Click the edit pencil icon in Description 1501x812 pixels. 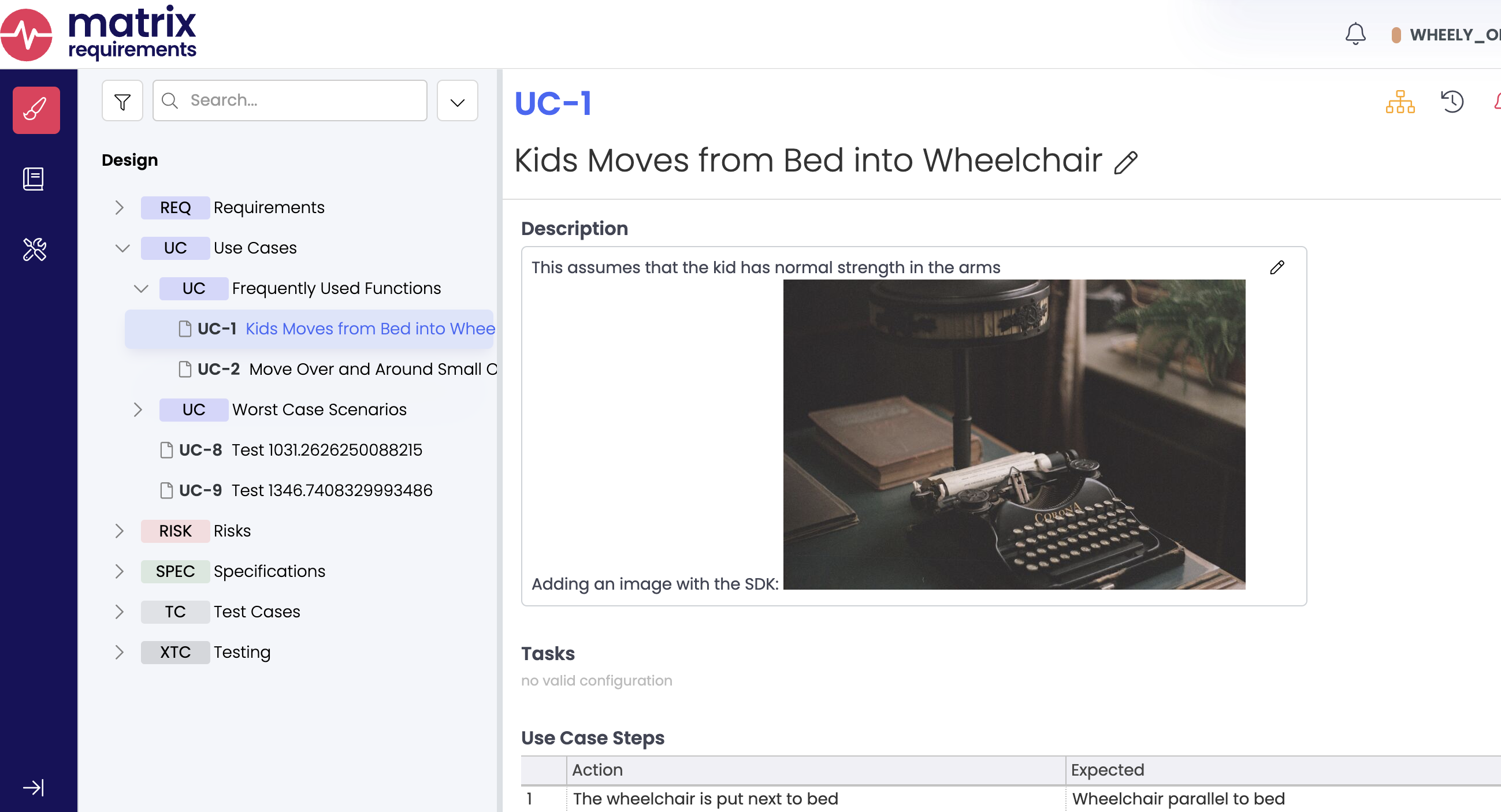(x=1277, y=267)
